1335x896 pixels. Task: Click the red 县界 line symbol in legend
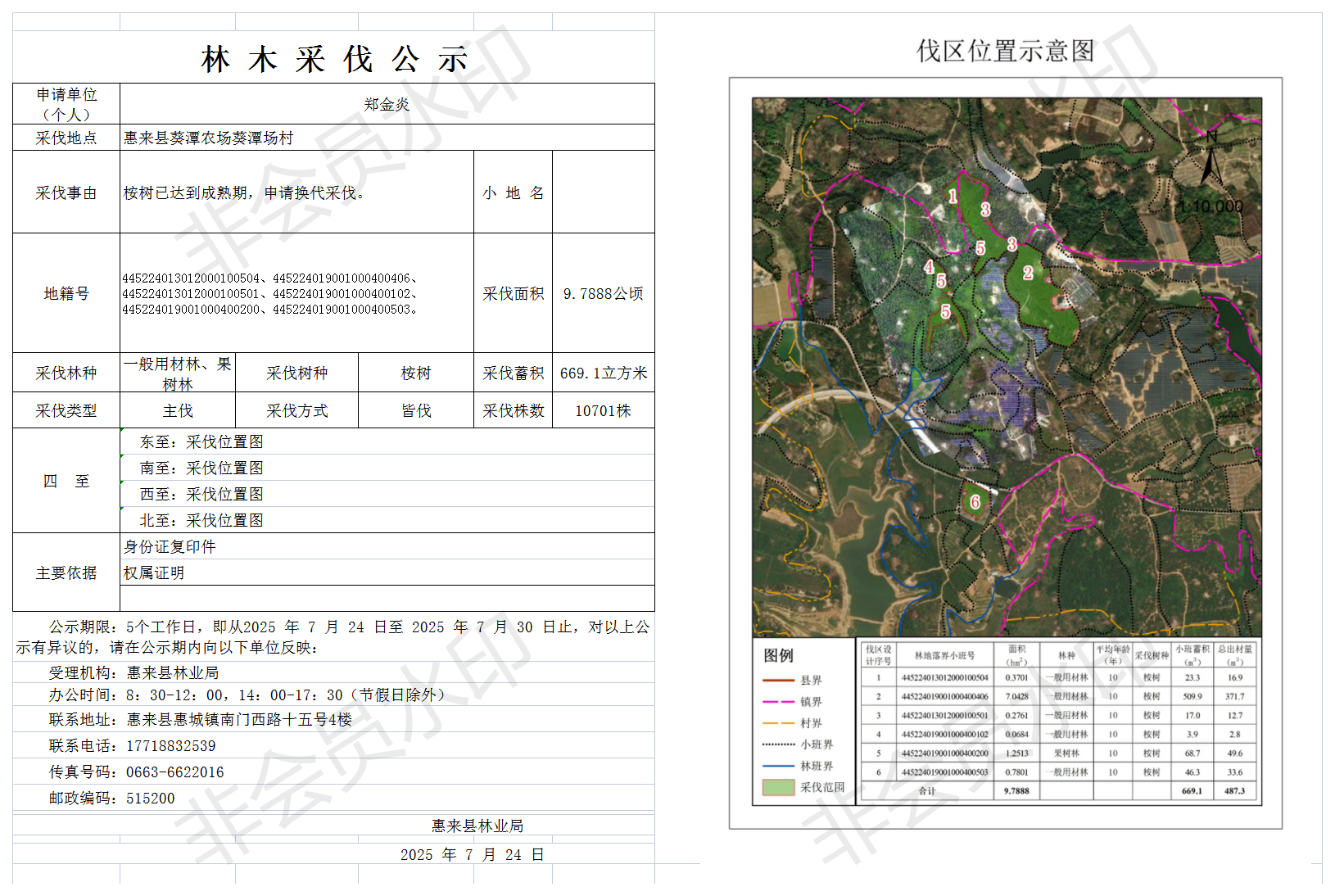(x=778, y=681)
